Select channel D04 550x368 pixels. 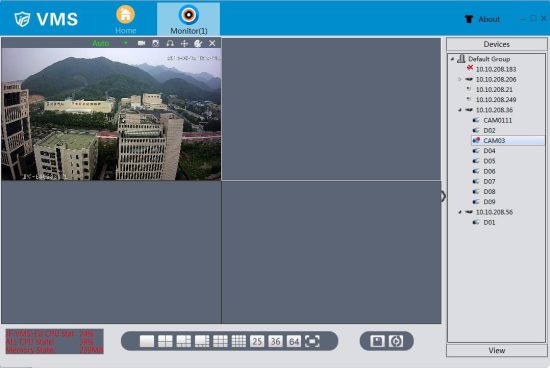(489, 150)
